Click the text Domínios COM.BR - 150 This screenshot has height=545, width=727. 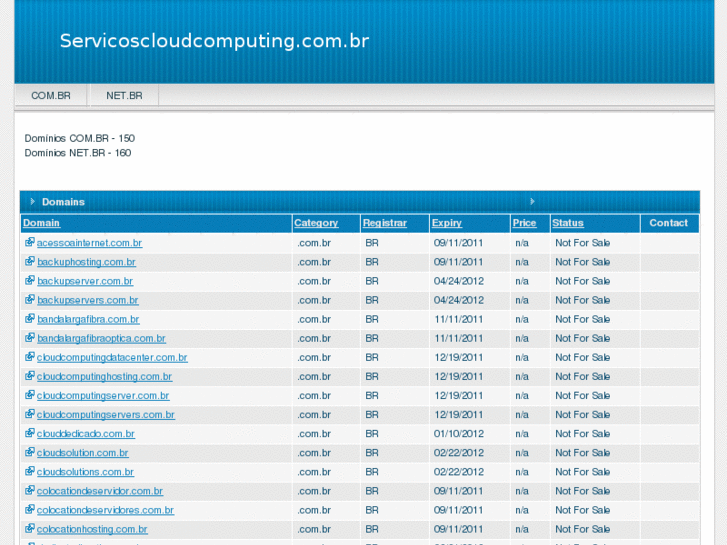pos(80,138)
